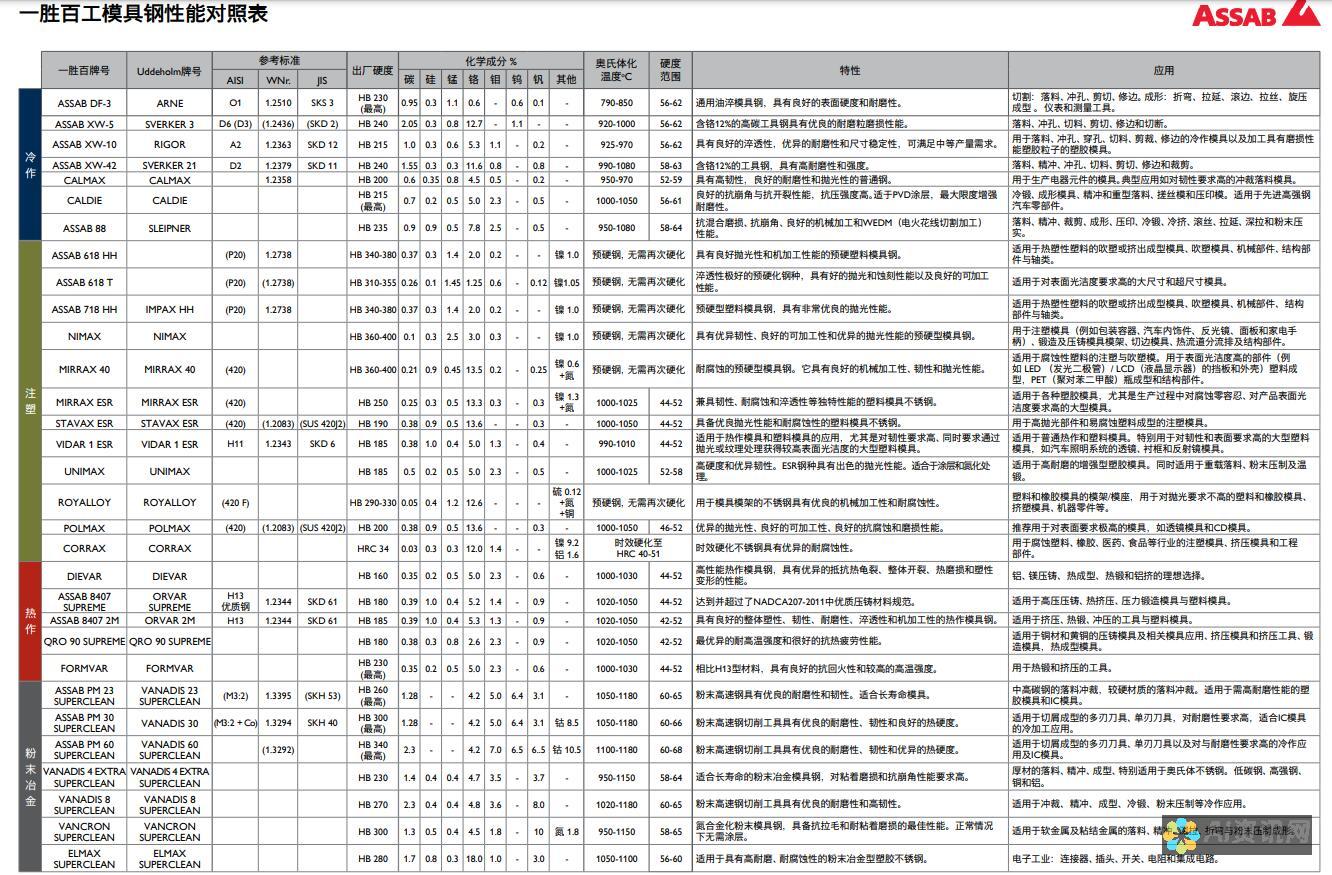Click the JIS value SKS 3
The height and width of the screenshot is (875, 1332).
[322, 103]
